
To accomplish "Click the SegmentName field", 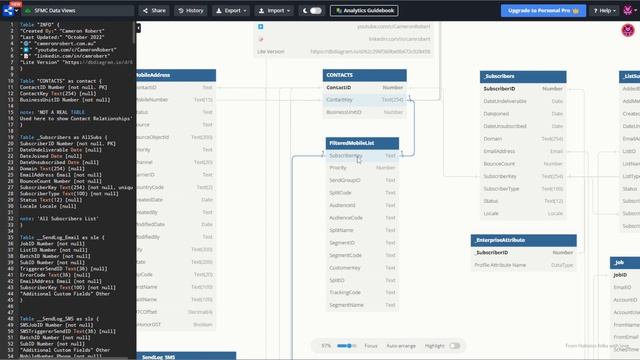I will (x=362, y=305).
